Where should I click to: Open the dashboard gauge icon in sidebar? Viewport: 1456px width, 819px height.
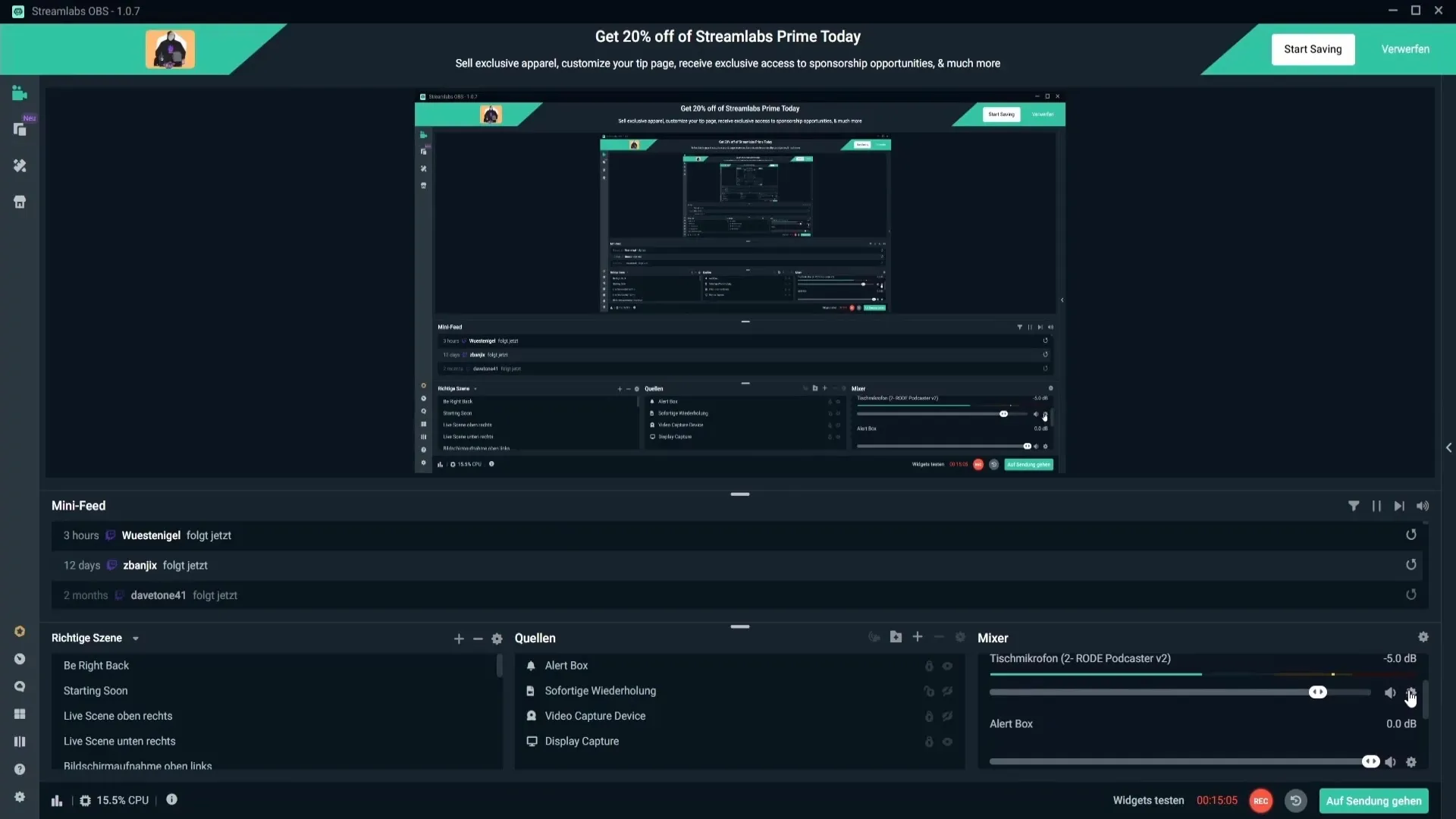tap(20, 659)
